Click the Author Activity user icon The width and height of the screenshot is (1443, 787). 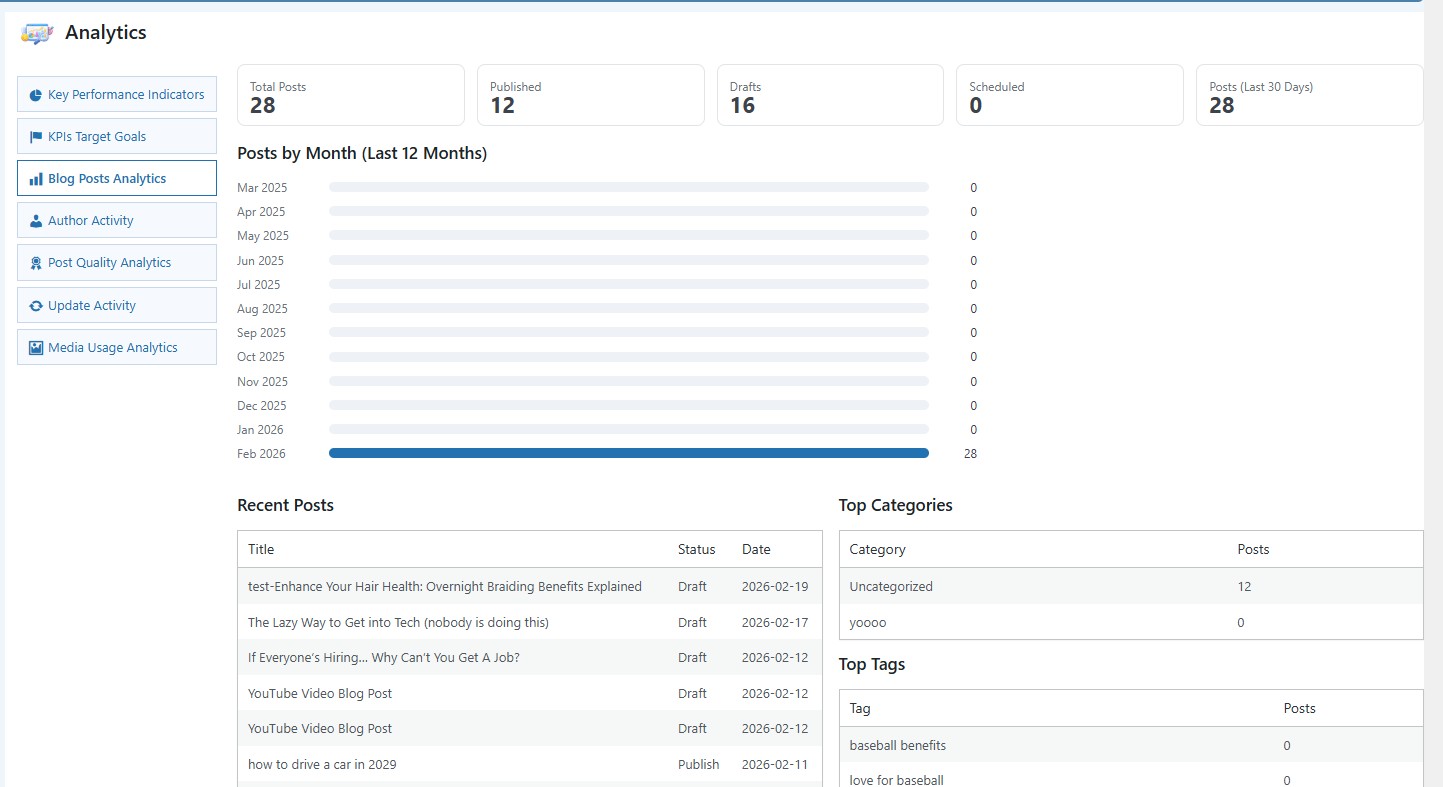(38, 220)
